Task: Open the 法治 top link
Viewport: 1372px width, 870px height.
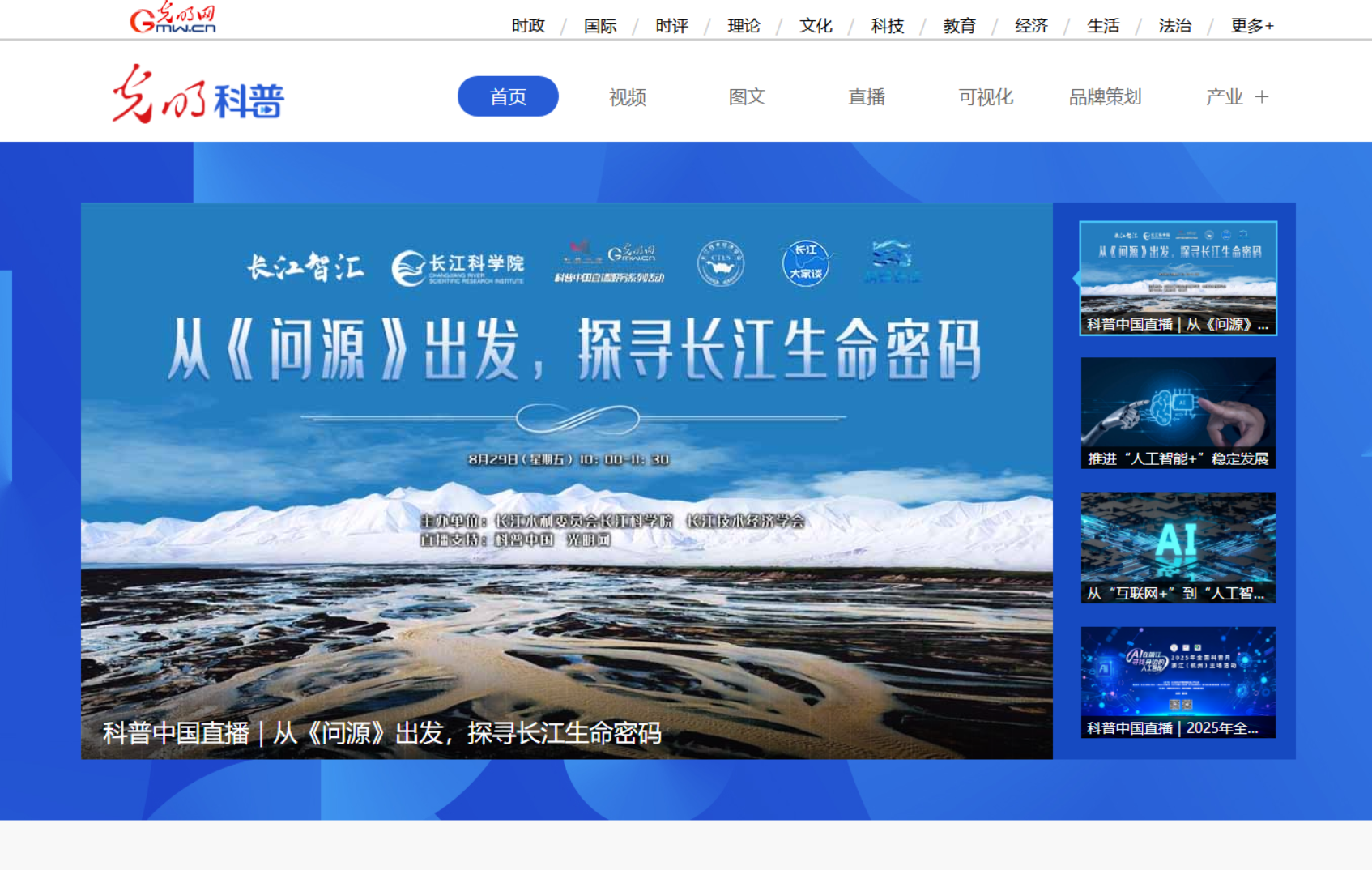Action: click(x=1175, y=26)
